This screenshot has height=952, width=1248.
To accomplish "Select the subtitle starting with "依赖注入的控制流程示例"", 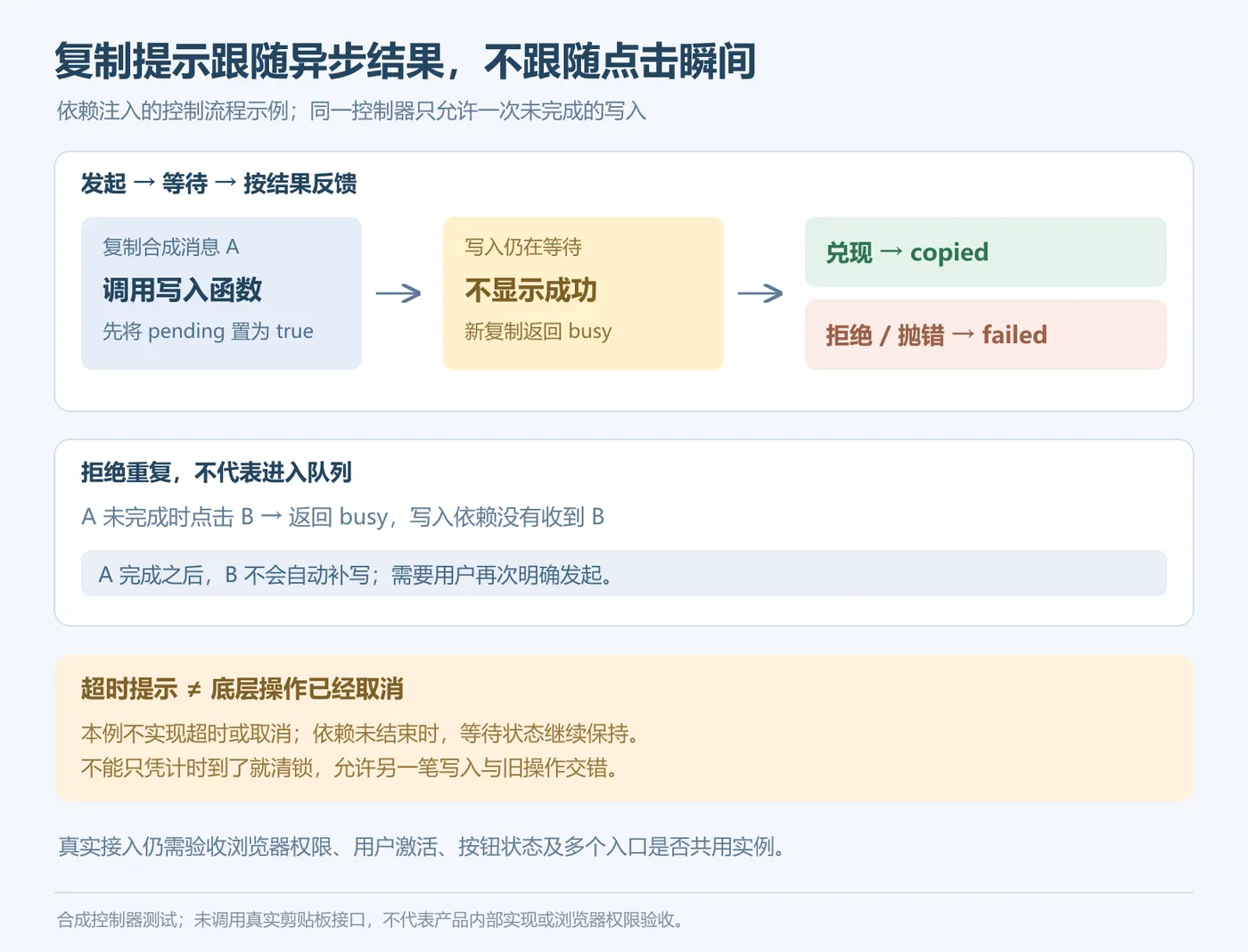I will click(351, 111).
